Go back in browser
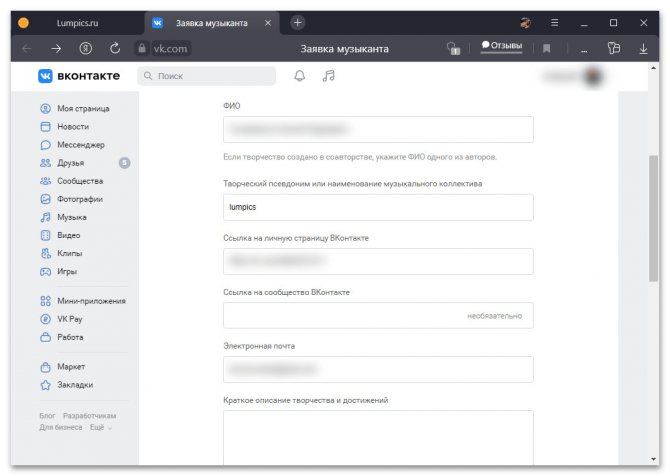This screenshot has width=670, height=476. pyautogui.click(x=27, y=49)
